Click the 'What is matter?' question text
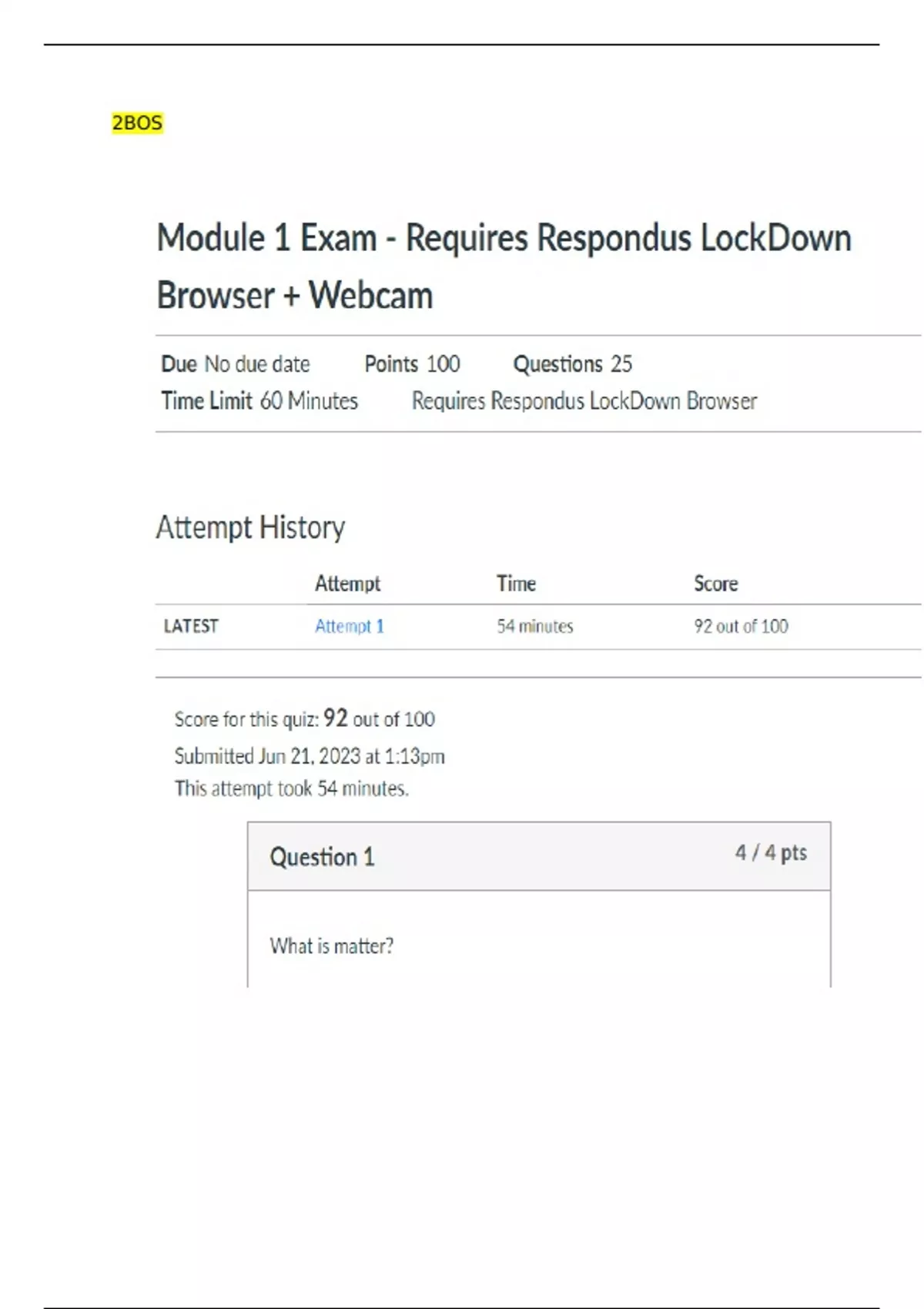The width and height of the screenshot is (924, 1309). 331,946
